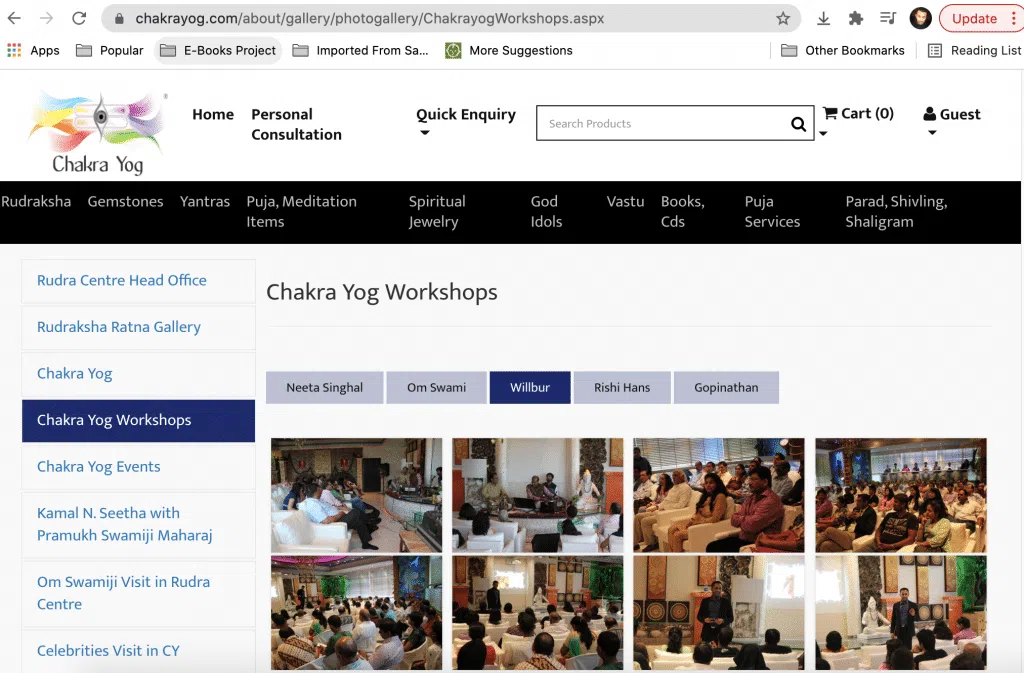
Task: Open the Guest account link
Action: pyautogui.click(x=952, y=114)
